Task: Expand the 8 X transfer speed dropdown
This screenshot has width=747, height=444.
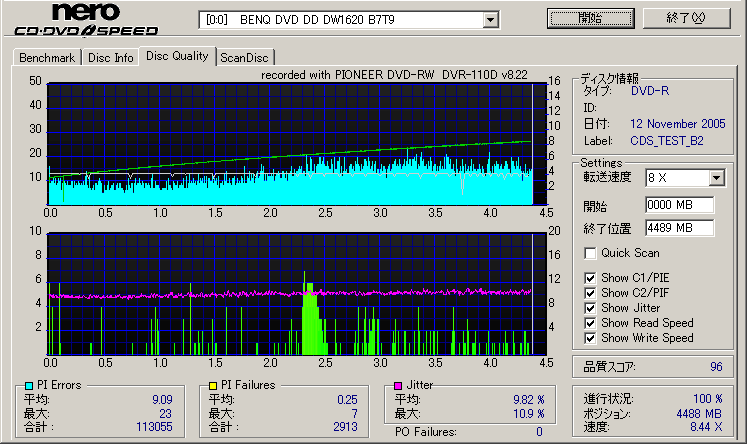Action: click(716, 178)
